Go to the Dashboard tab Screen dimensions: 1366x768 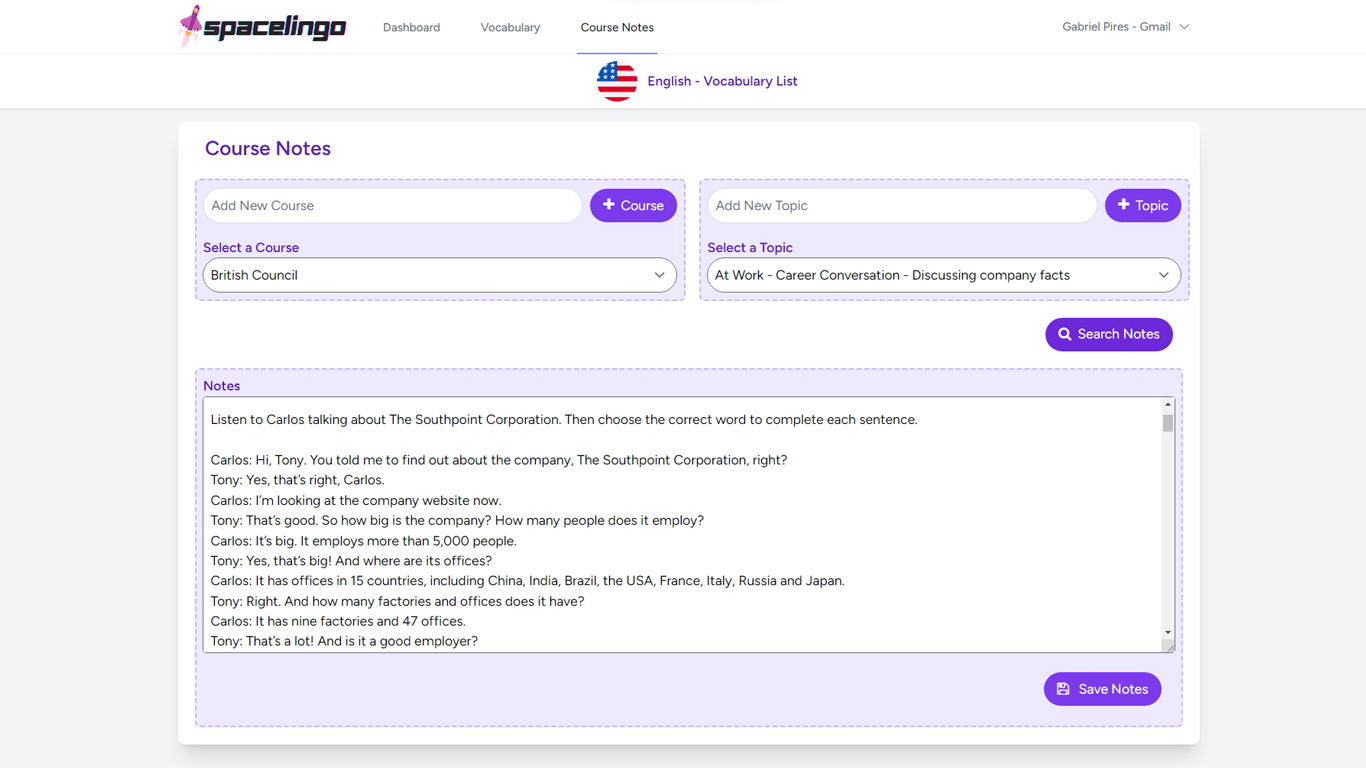pos(411,27)
